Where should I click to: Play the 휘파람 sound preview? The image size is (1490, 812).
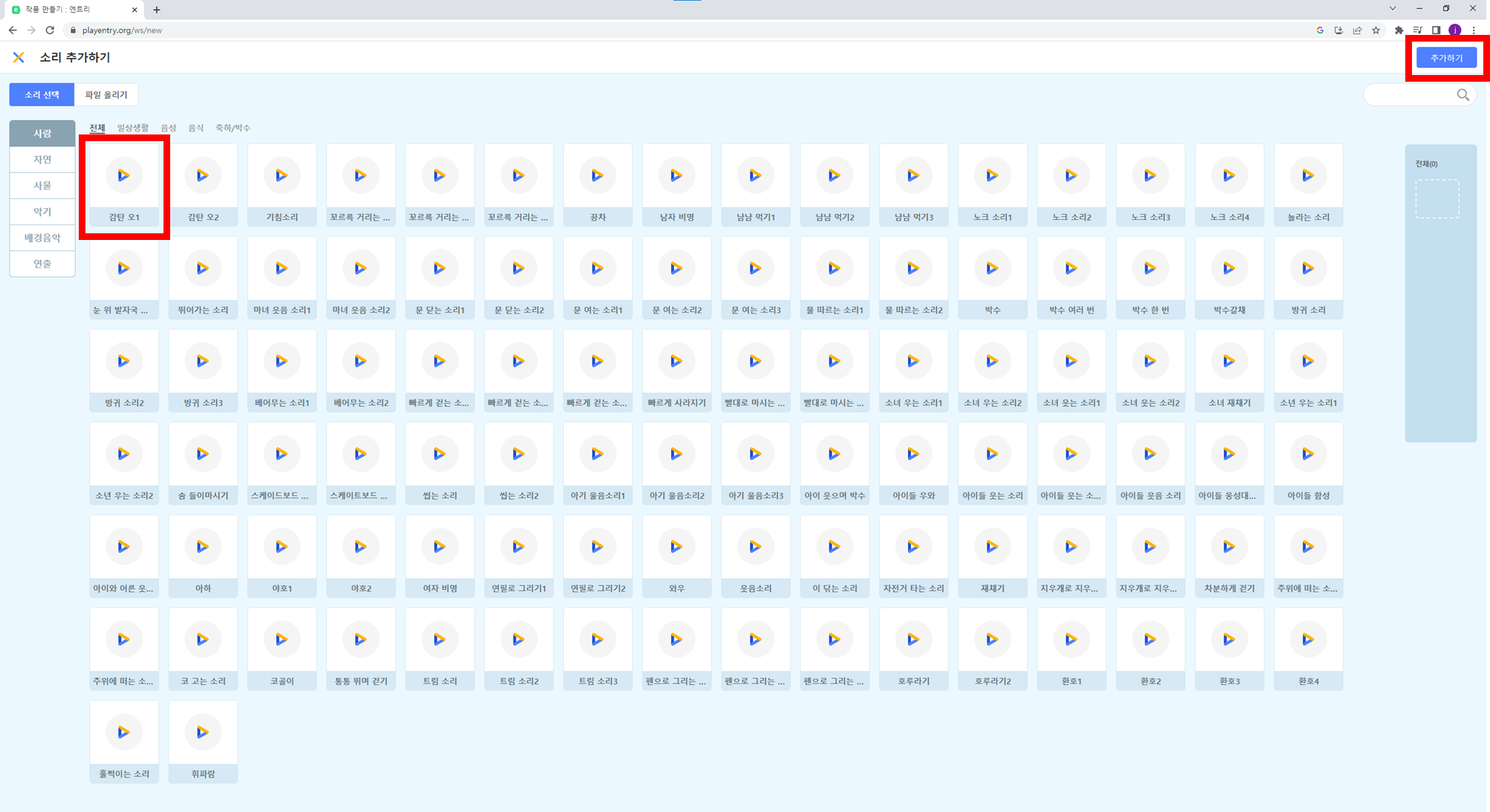pyautogui.click(x=203, y=733)
